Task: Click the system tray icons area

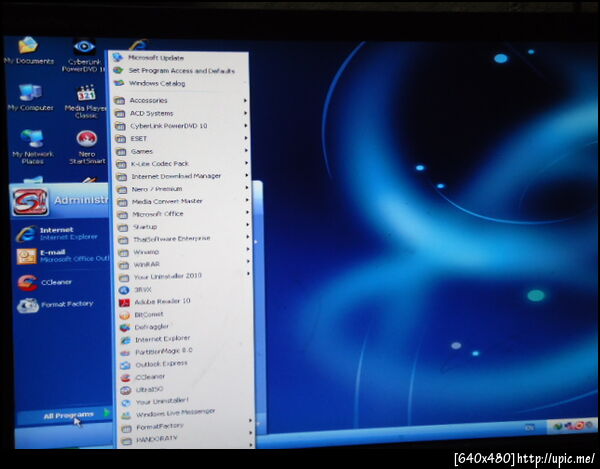Action: [x=573, y=425]
